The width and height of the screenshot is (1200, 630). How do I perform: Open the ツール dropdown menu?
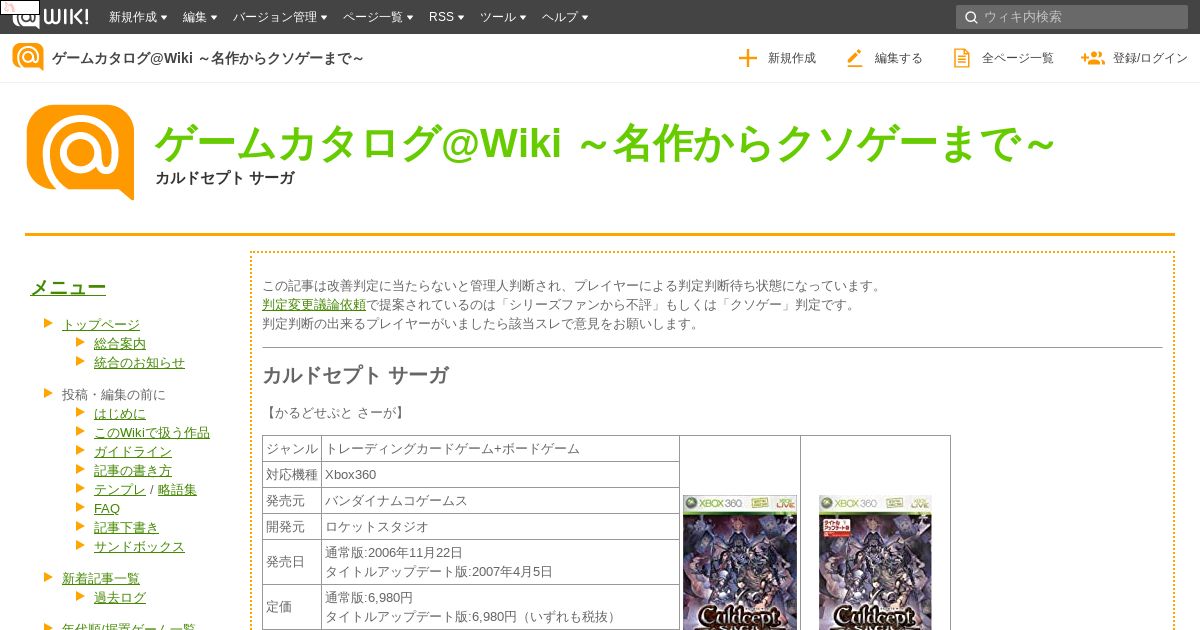click(503, 17)
